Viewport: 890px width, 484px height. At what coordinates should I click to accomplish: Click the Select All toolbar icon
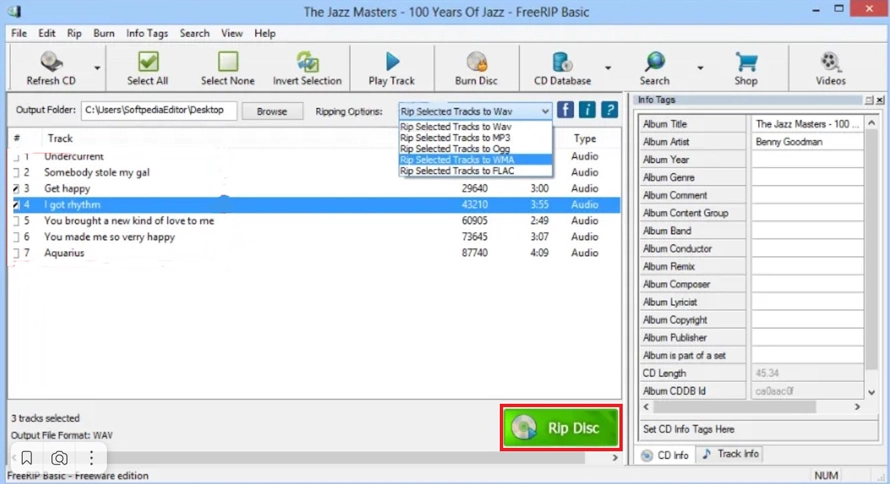tap(148, 61)
